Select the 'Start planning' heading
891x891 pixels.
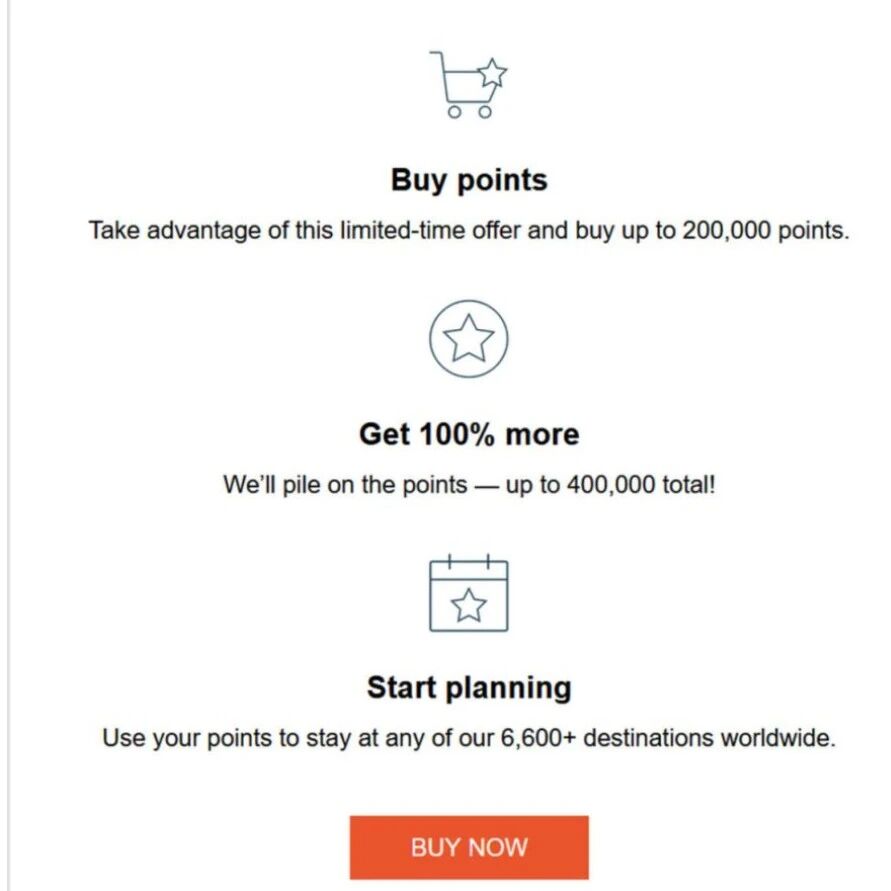click(x=469, y=688)
